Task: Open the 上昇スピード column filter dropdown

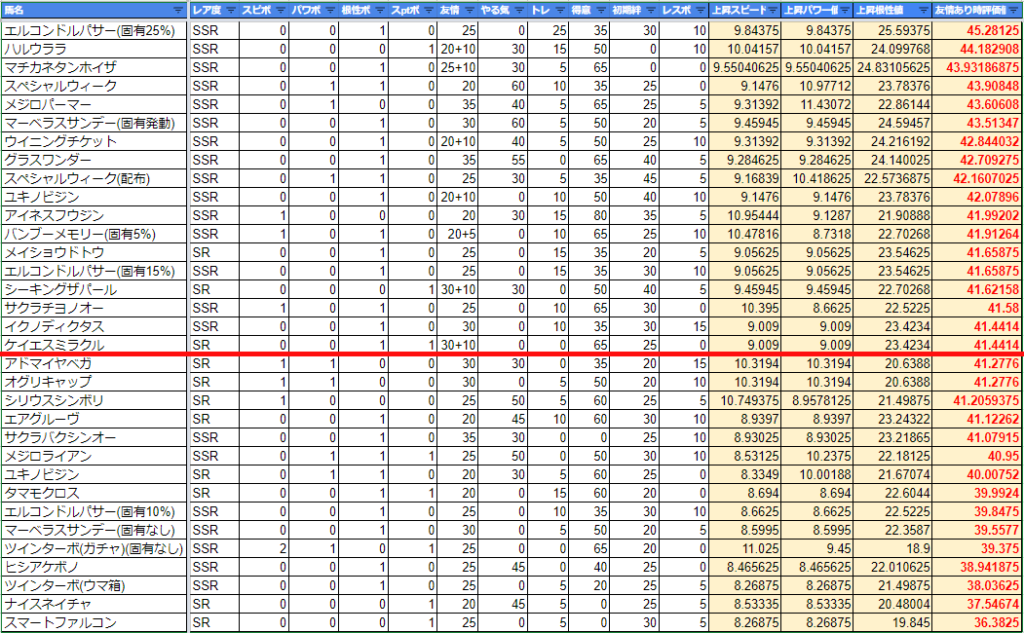Action: pyautogui.click(x=773, y=10)
